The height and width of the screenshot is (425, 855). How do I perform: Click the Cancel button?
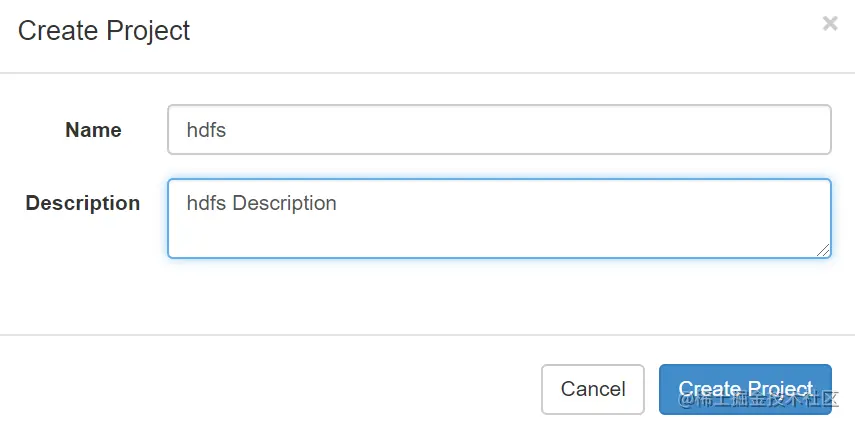[593, 389]
